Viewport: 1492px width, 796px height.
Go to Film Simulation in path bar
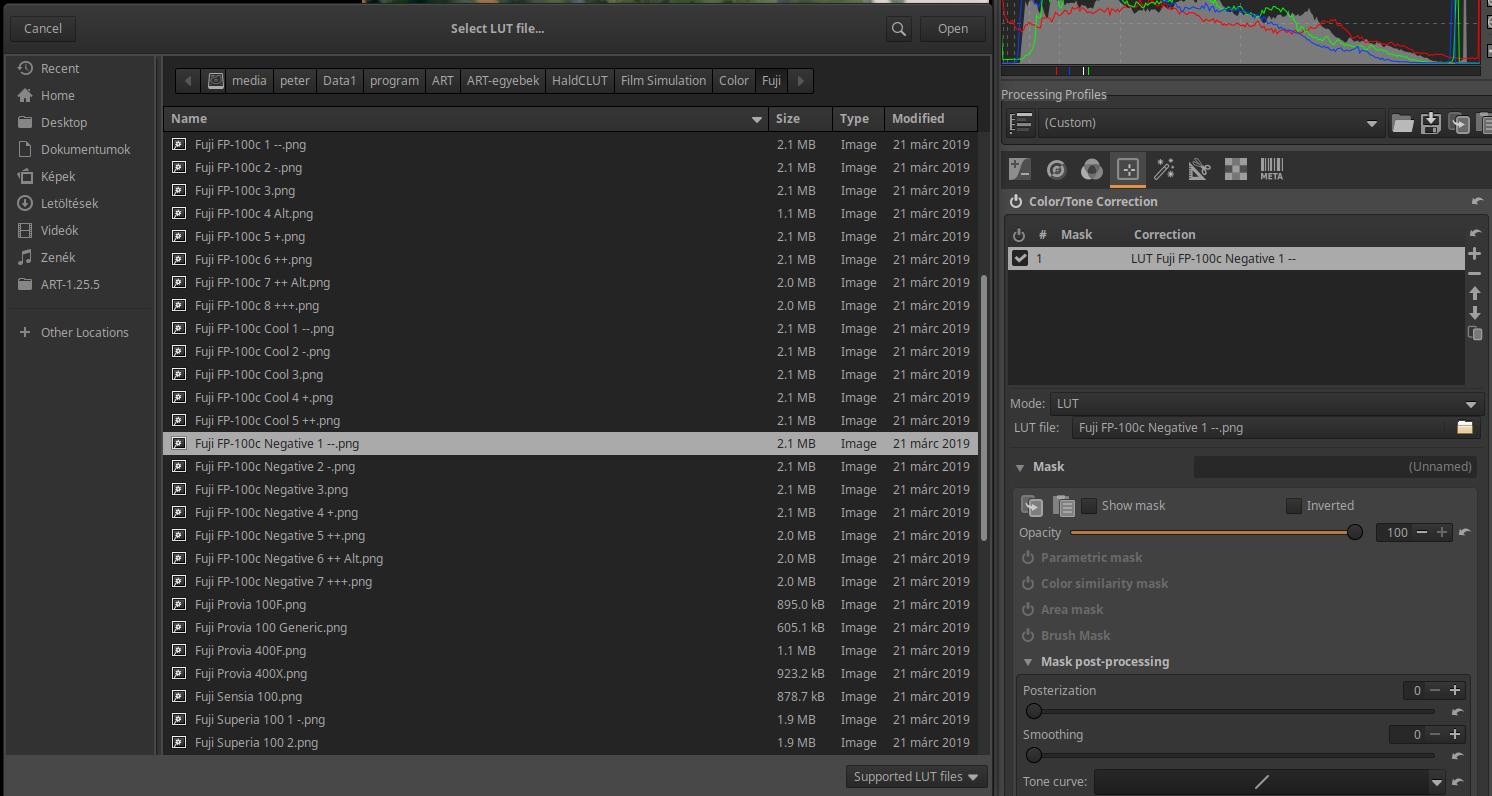click(662, 81)
